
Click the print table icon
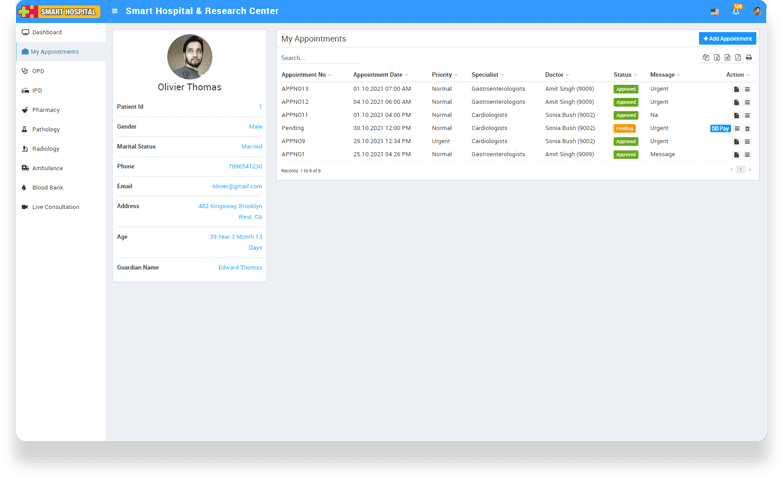(x=748, y=58)
